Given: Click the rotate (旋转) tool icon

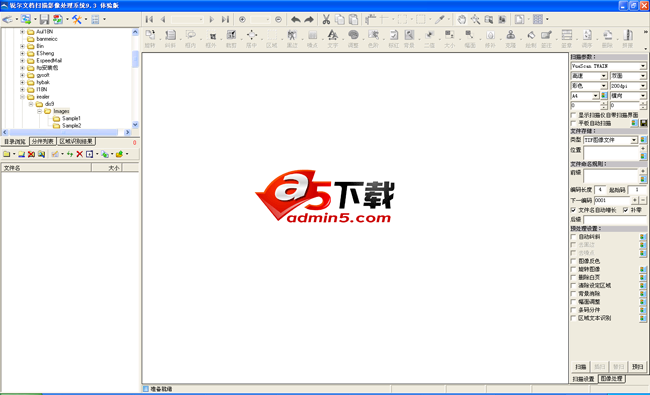Looking at the screenshot, I should click(x=150, y=36).
